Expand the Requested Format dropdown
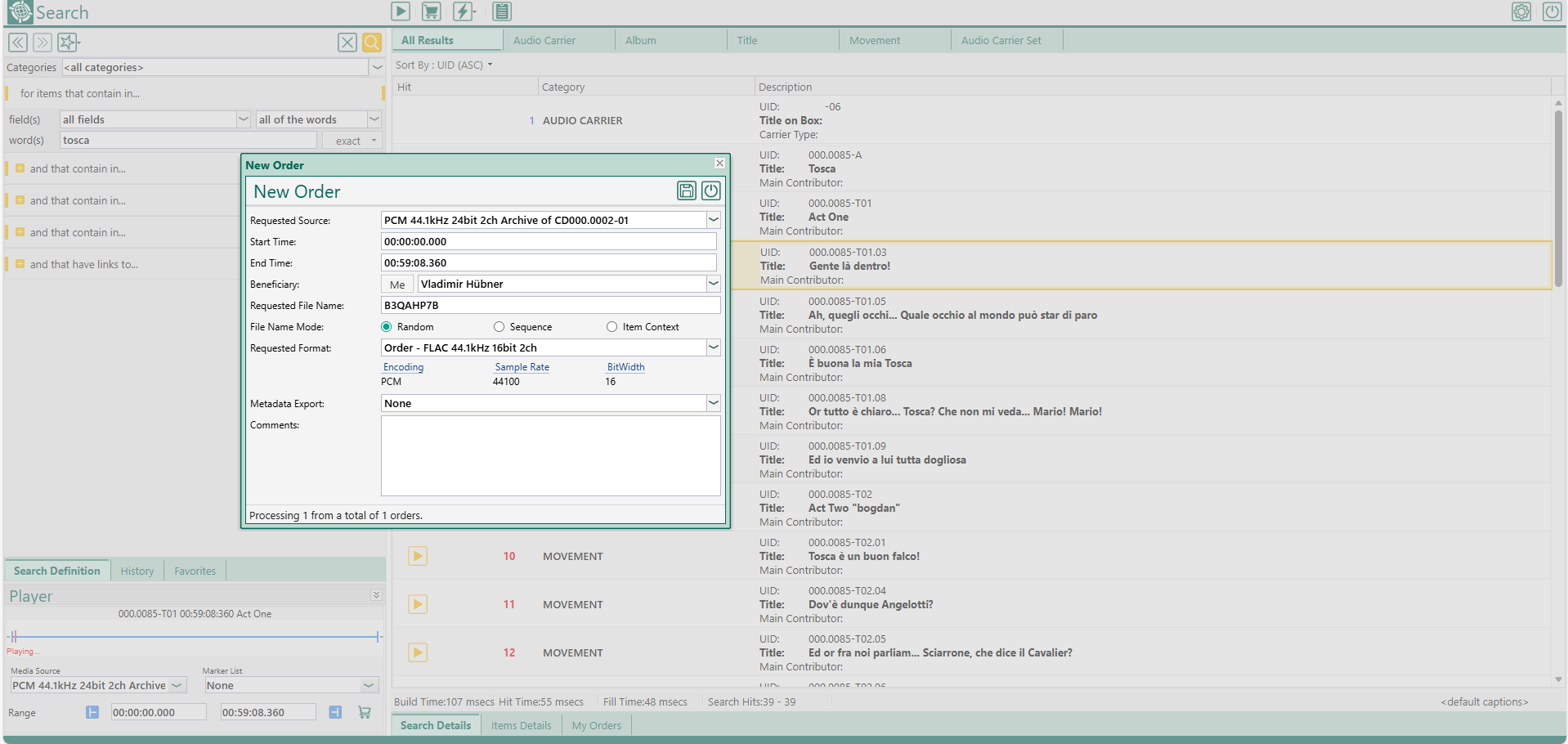Screen dimensions: 1568x744 (713, 347)
